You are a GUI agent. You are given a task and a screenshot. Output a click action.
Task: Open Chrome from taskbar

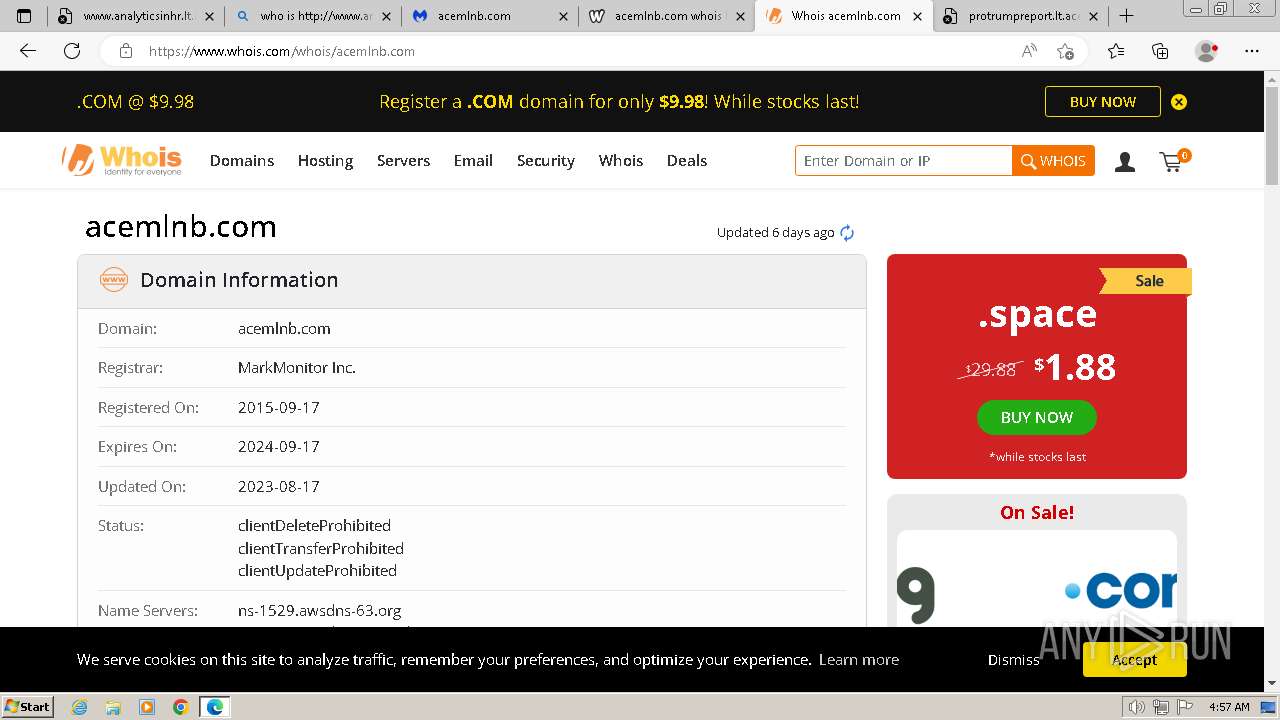click(181, 707)
